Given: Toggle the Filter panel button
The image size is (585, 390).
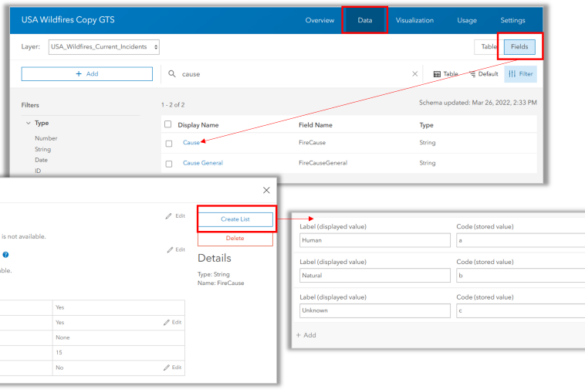Looking at the screenshot, I should coord(520,74).
